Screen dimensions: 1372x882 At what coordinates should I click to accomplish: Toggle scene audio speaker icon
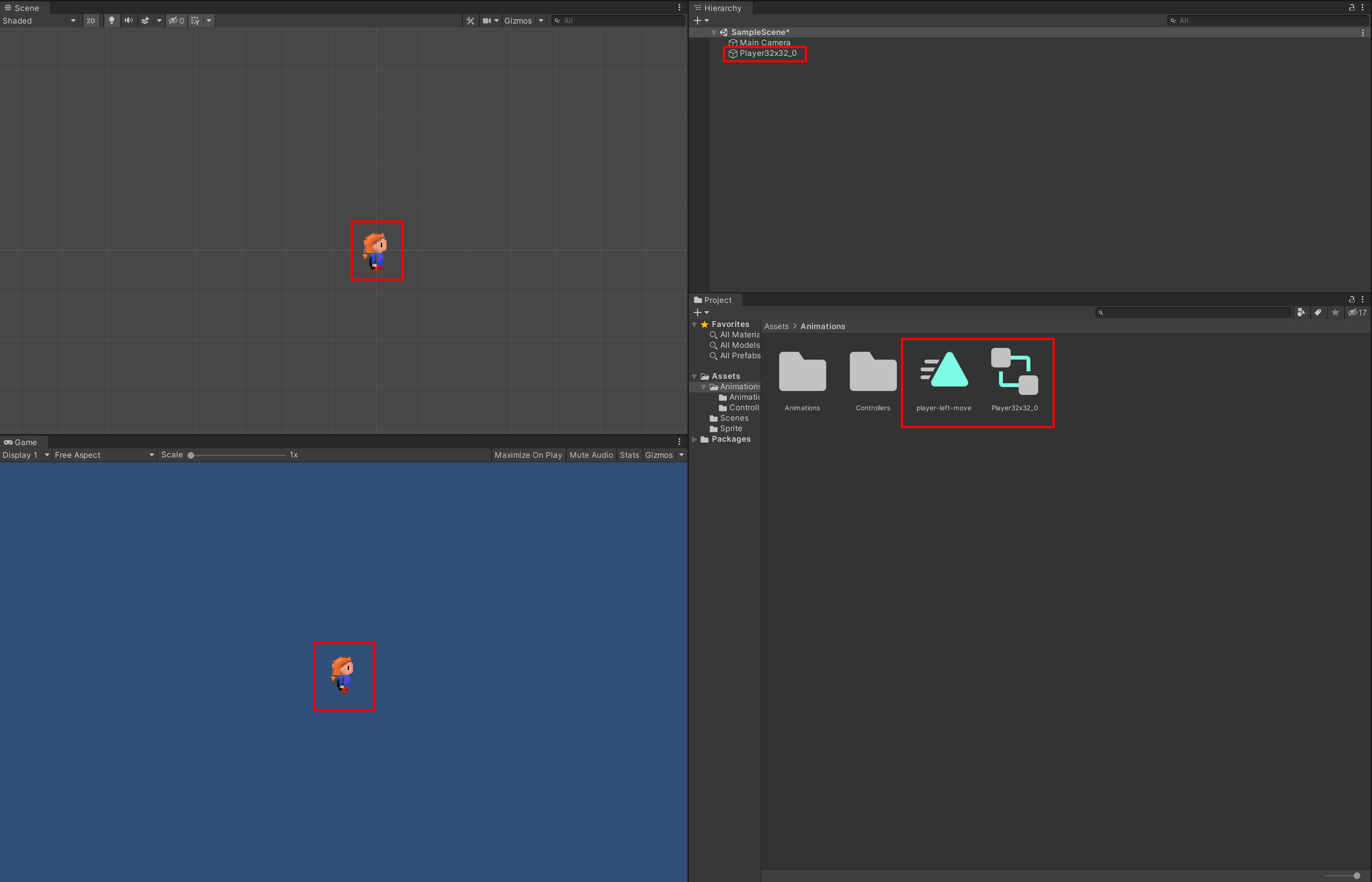[128, 21]
